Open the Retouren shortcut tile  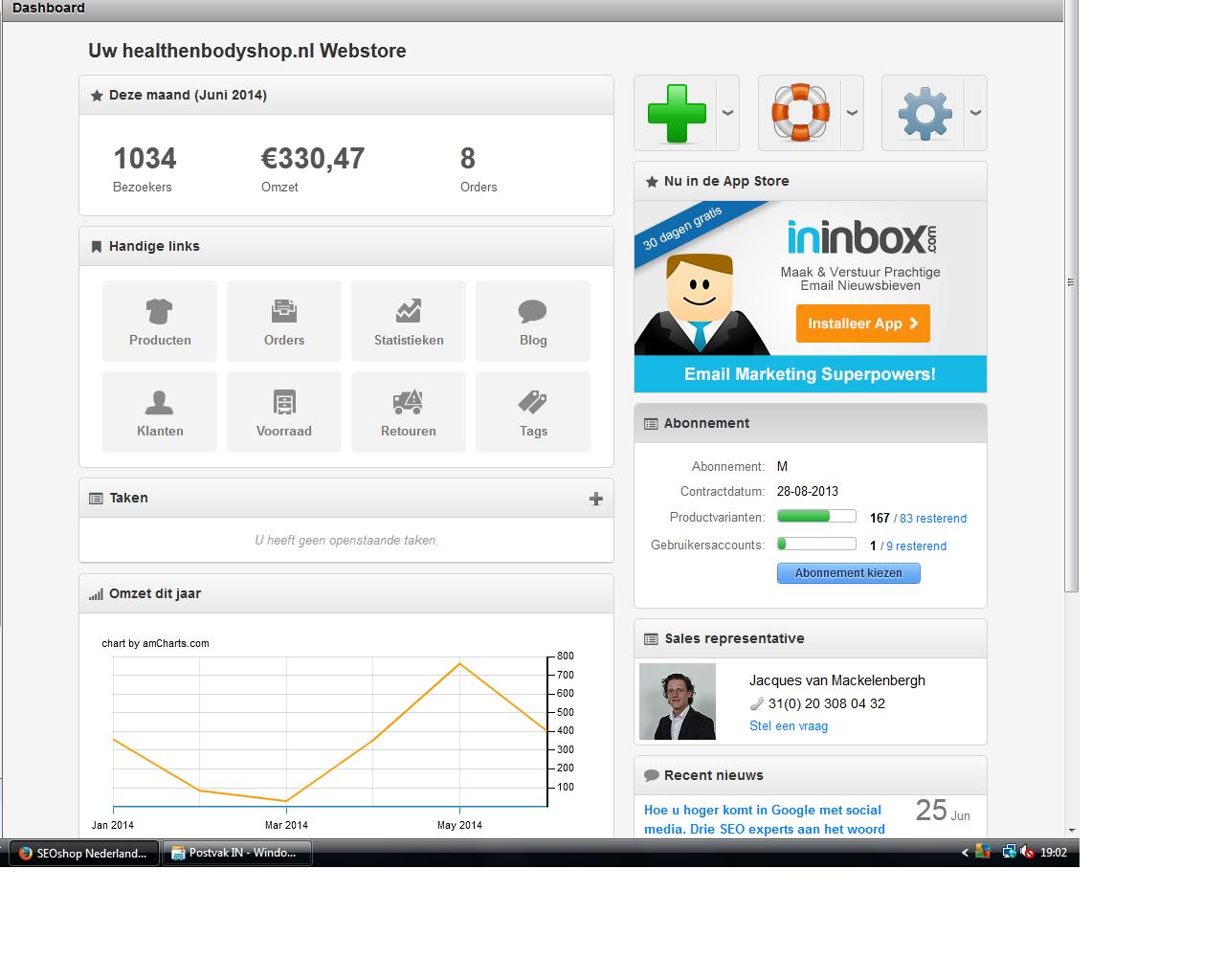tap(409, 412)
